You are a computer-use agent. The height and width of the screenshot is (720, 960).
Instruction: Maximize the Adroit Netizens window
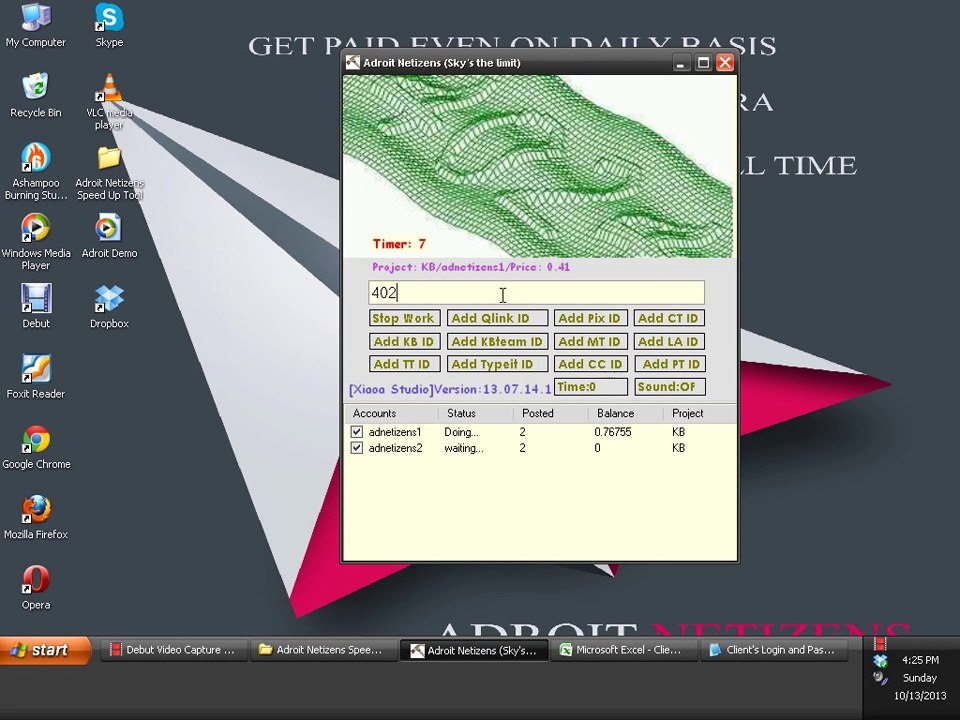pyautogui.click(x=703, y=62)
